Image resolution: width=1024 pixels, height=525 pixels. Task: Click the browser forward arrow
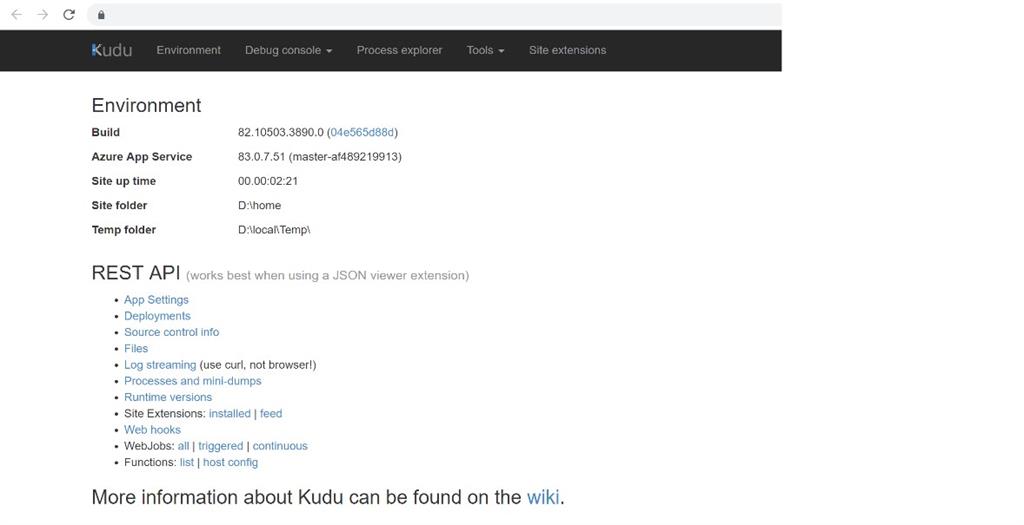point(42,15)
